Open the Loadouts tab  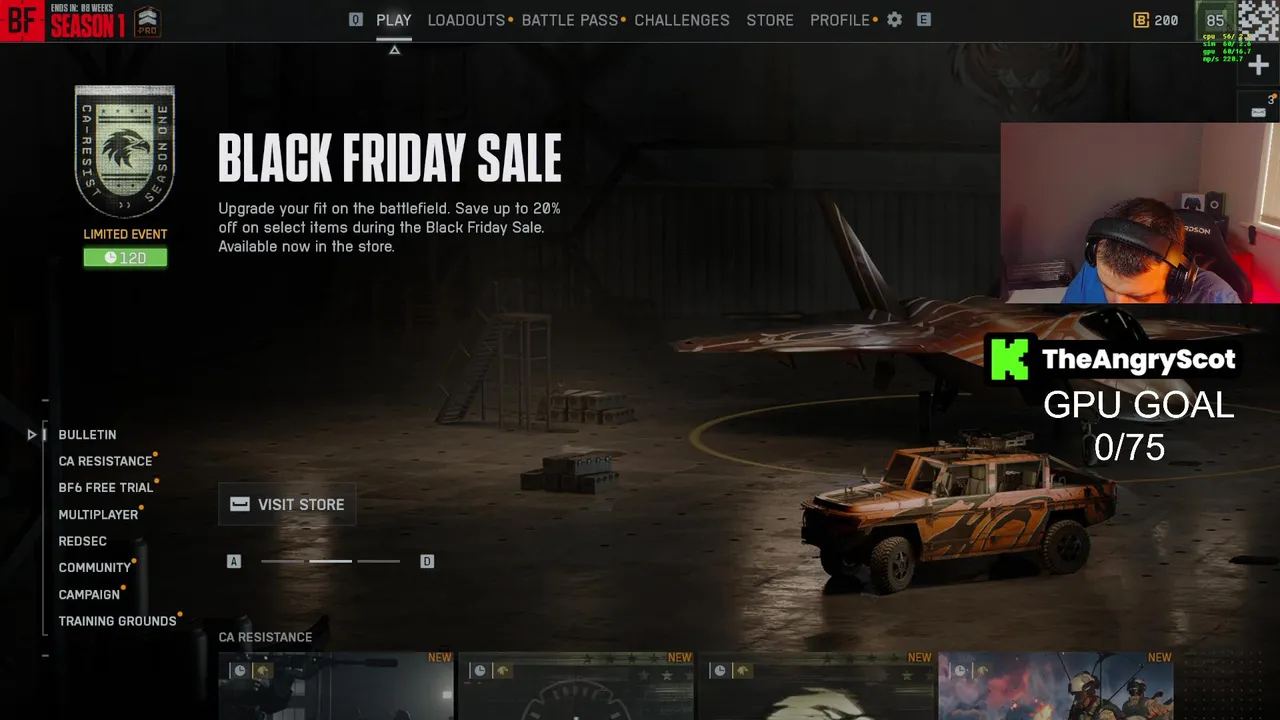466,20
